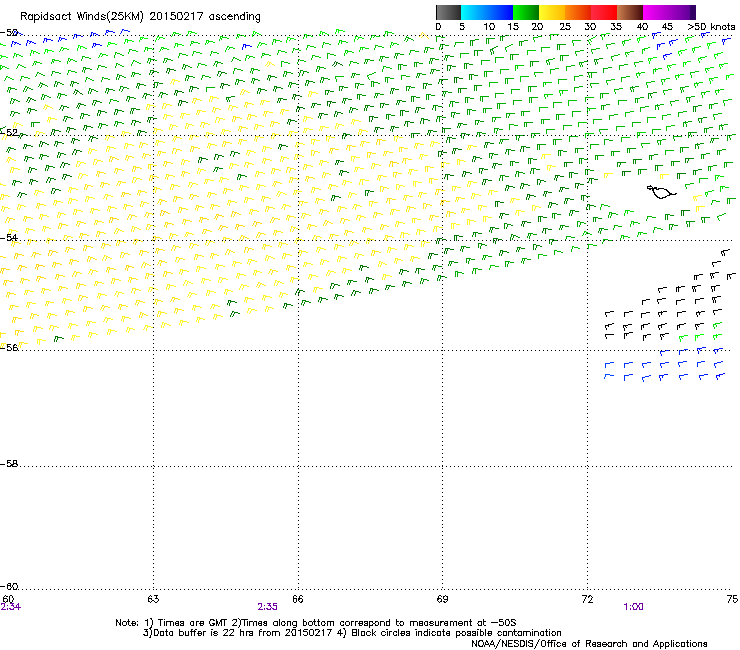Viewport: 740px width, 650px height.
Task: Click the '69' longitude axis label
Action: [442, 599]
